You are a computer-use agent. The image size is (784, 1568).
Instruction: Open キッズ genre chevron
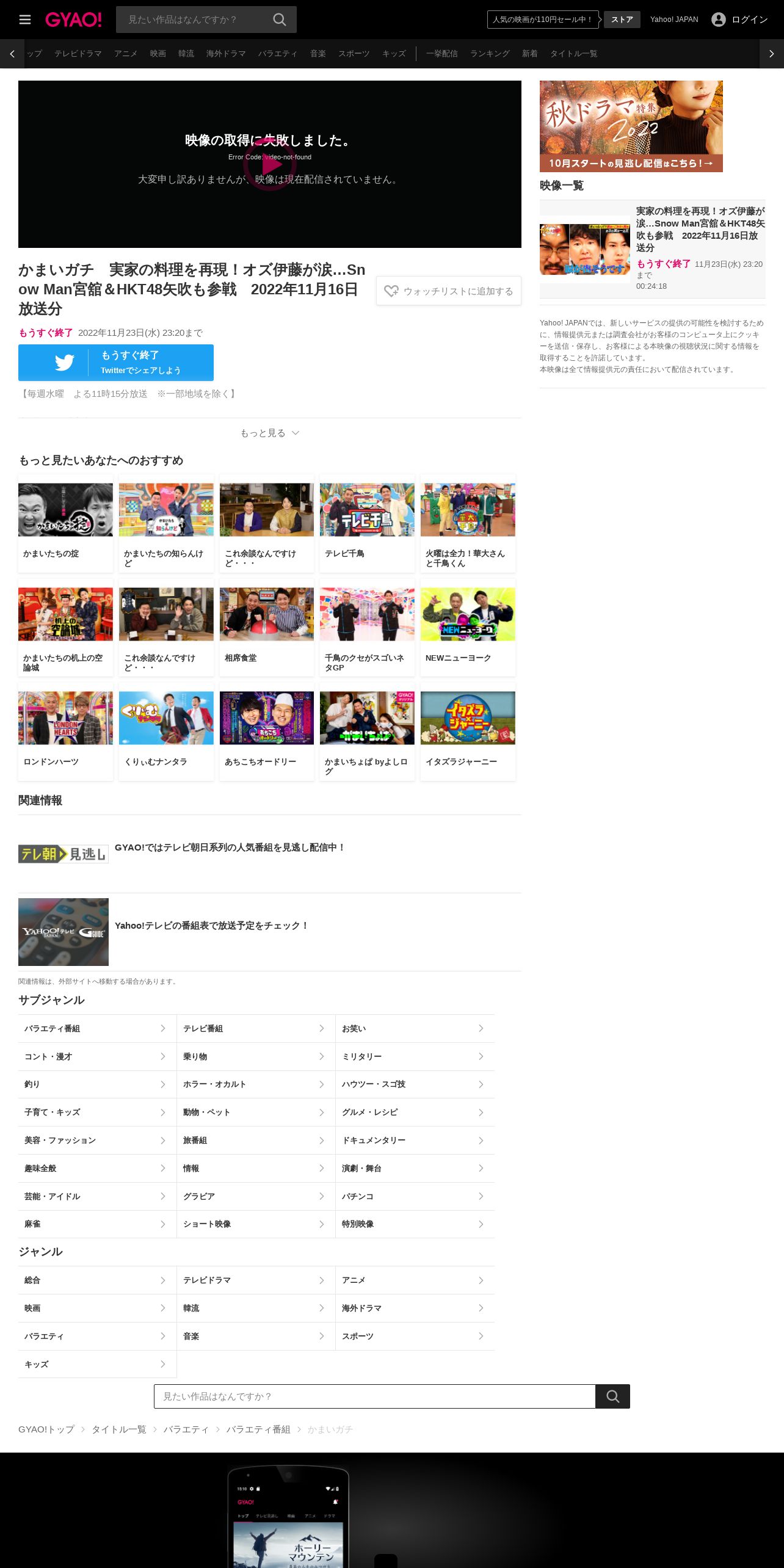(x=163, y=1364)
